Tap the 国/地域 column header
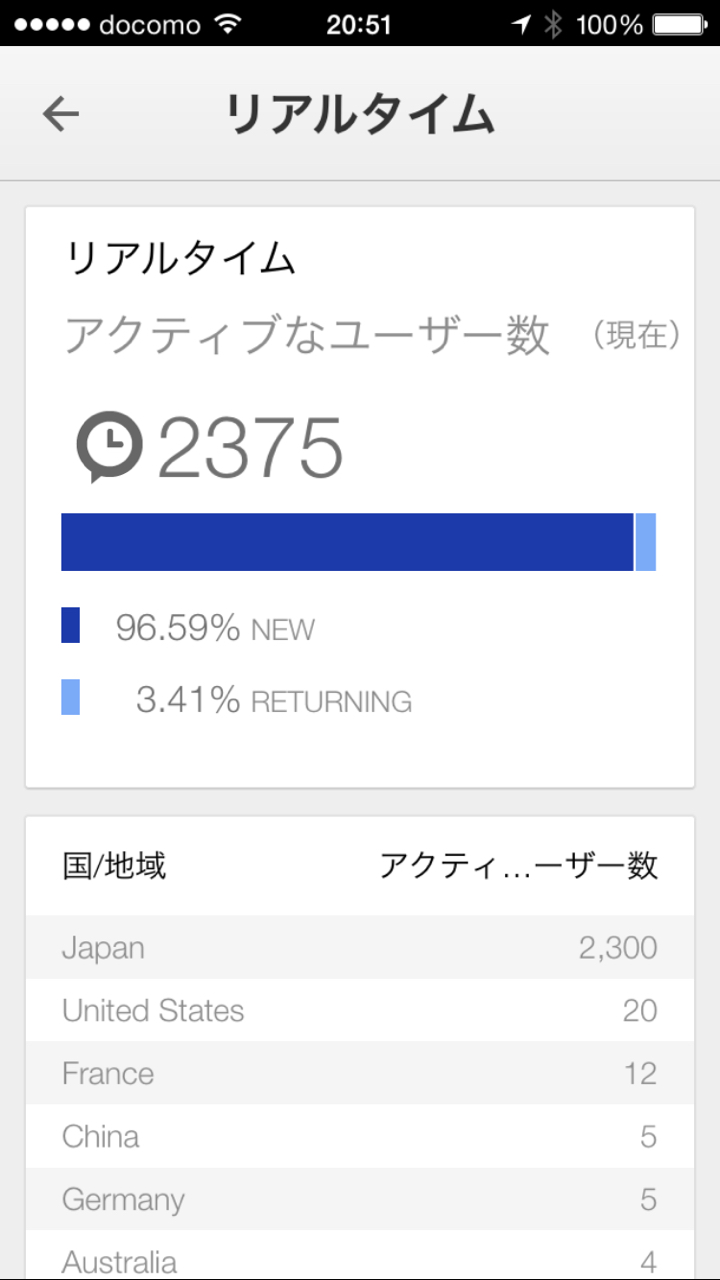The width and height of the screenshot is (720, 1280). (x=114, y=866)
